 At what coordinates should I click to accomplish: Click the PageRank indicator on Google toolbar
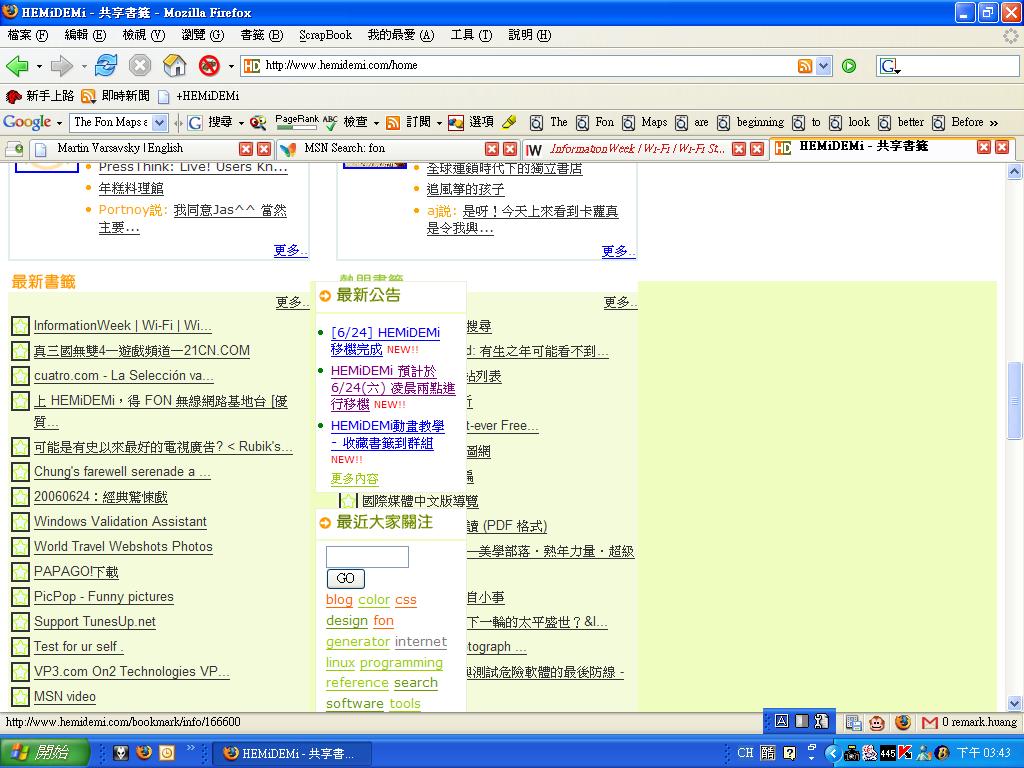click(x=296, y=122)
